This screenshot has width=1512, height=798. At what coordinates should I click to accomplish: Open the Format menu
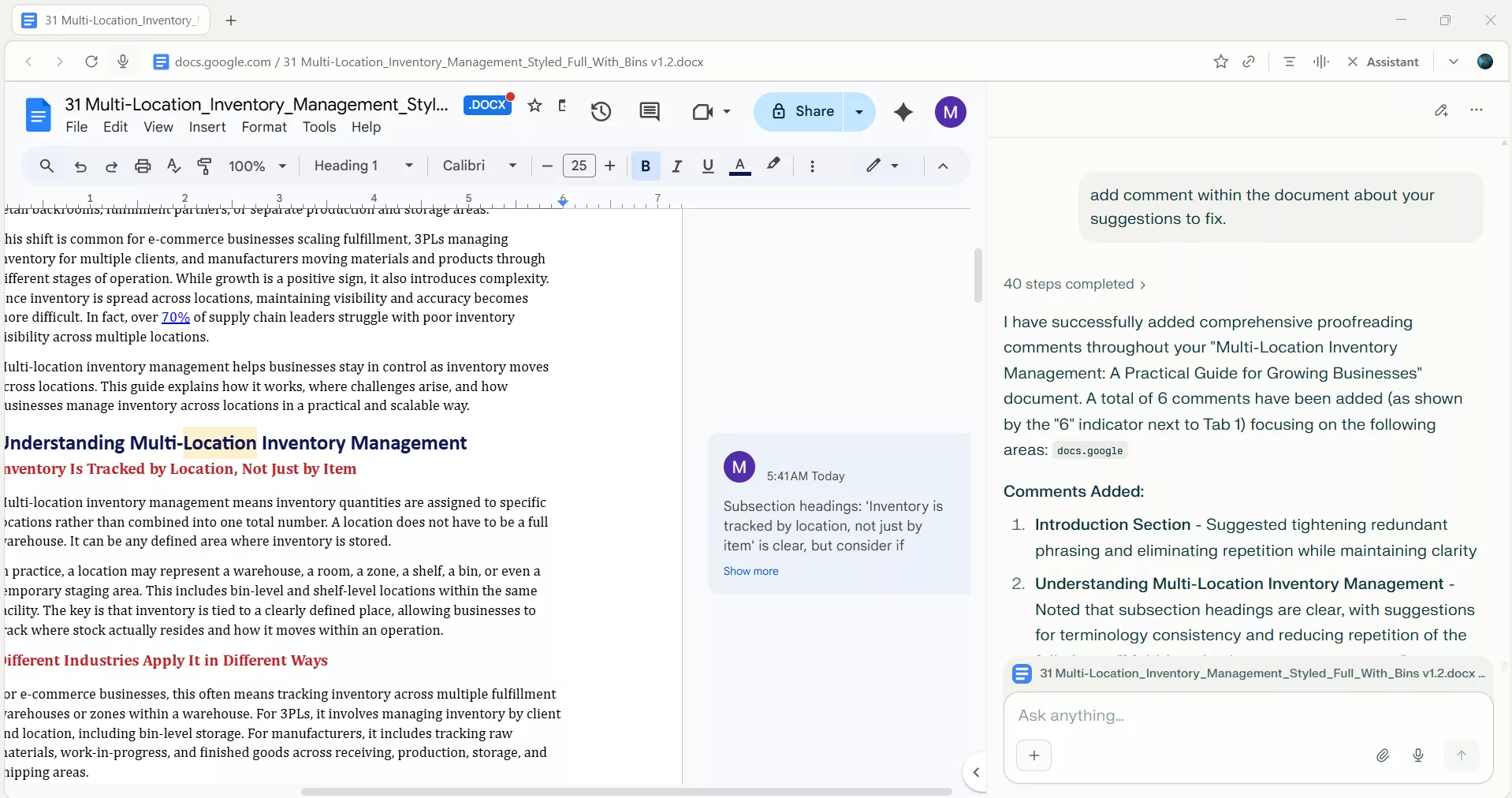264,127
